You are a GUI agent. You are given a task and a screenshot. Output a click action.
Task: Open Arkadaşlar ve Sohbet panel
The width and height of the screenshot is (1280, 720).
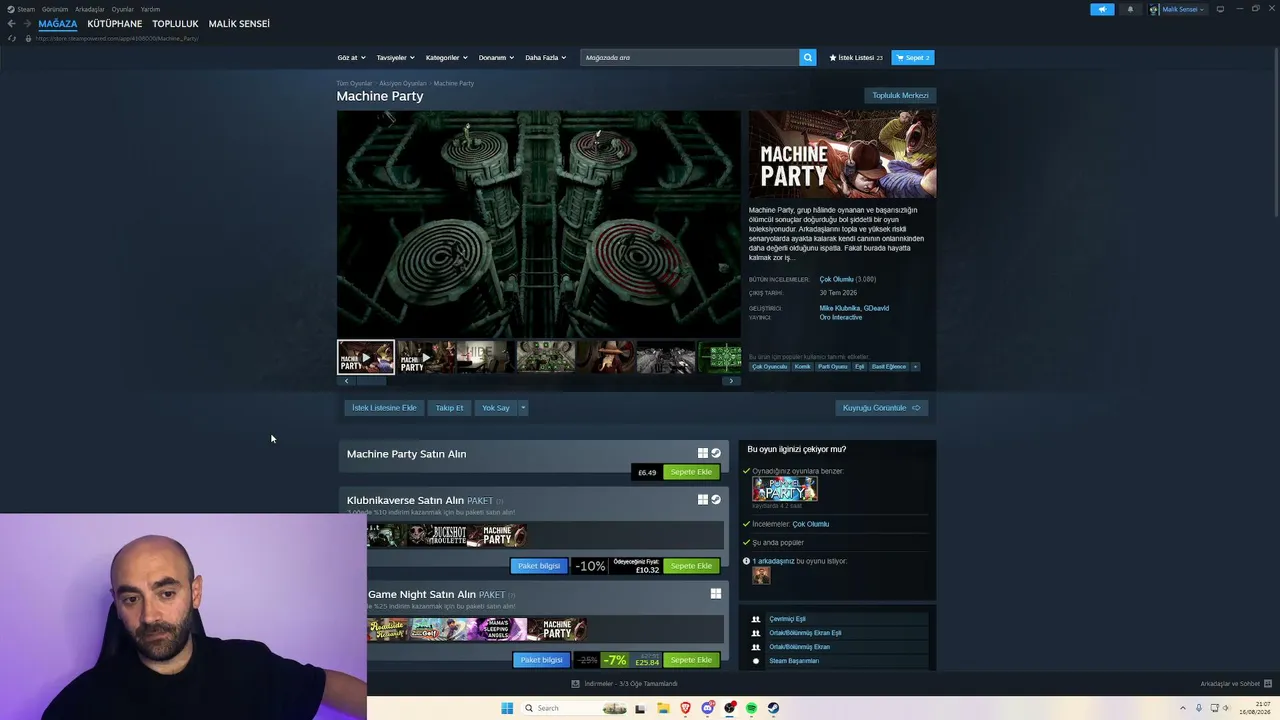(x=1235, y=684)
